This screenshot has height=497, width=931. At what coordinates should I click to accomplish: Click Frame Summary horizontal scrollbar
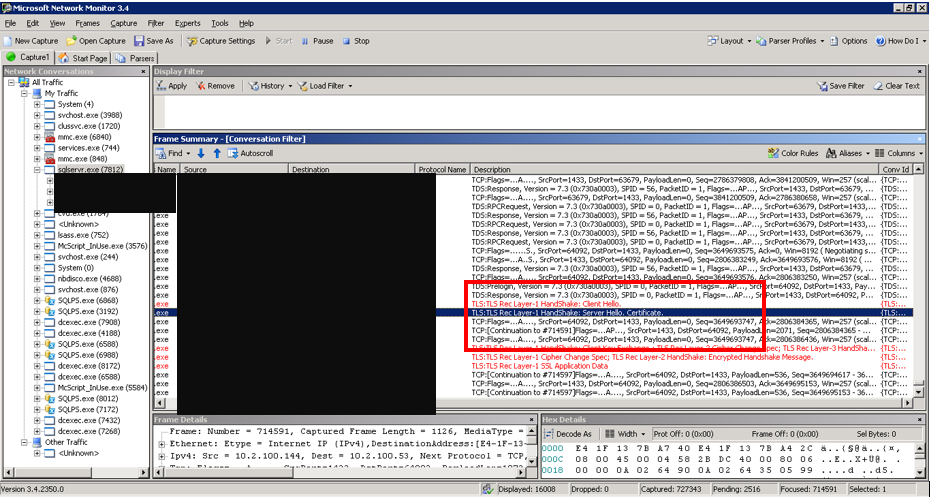click(x=533, y=403)
